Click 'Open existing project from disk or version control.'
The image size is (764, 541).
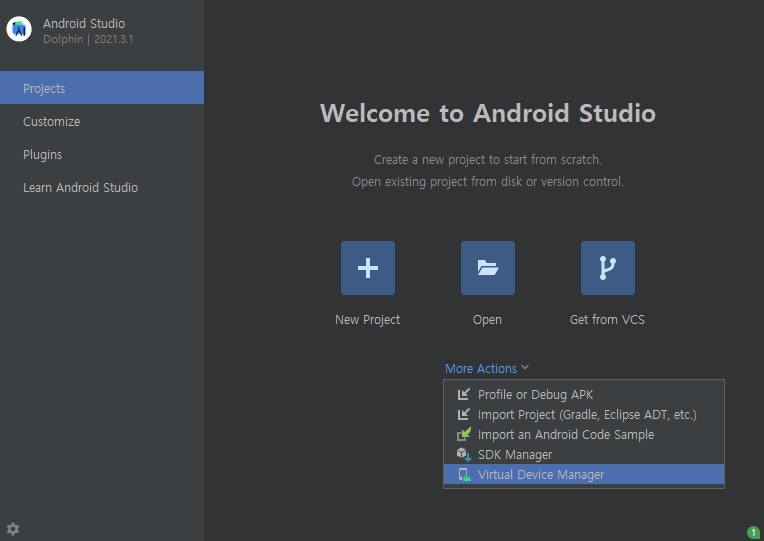(488, 181)
